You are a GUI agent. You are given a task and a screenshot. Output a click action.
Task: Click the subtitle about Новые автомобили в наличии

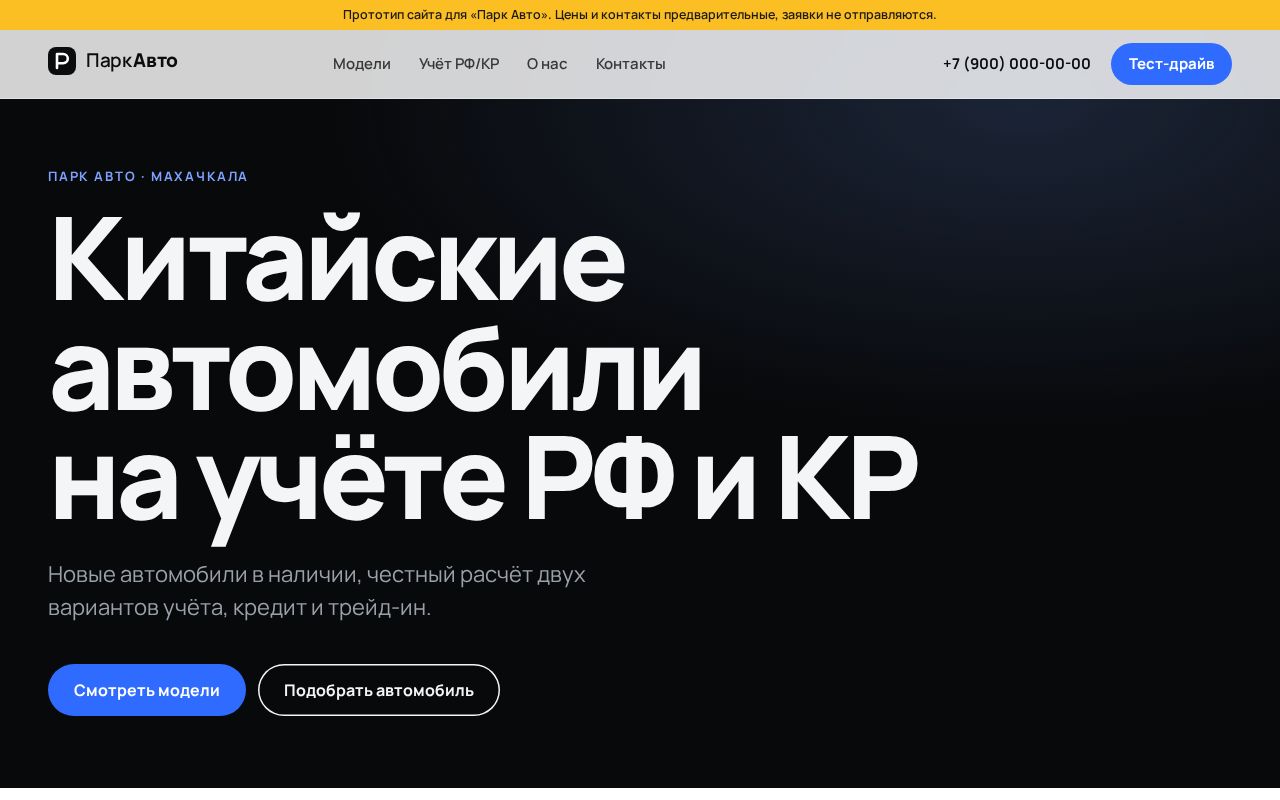(317, 591)
